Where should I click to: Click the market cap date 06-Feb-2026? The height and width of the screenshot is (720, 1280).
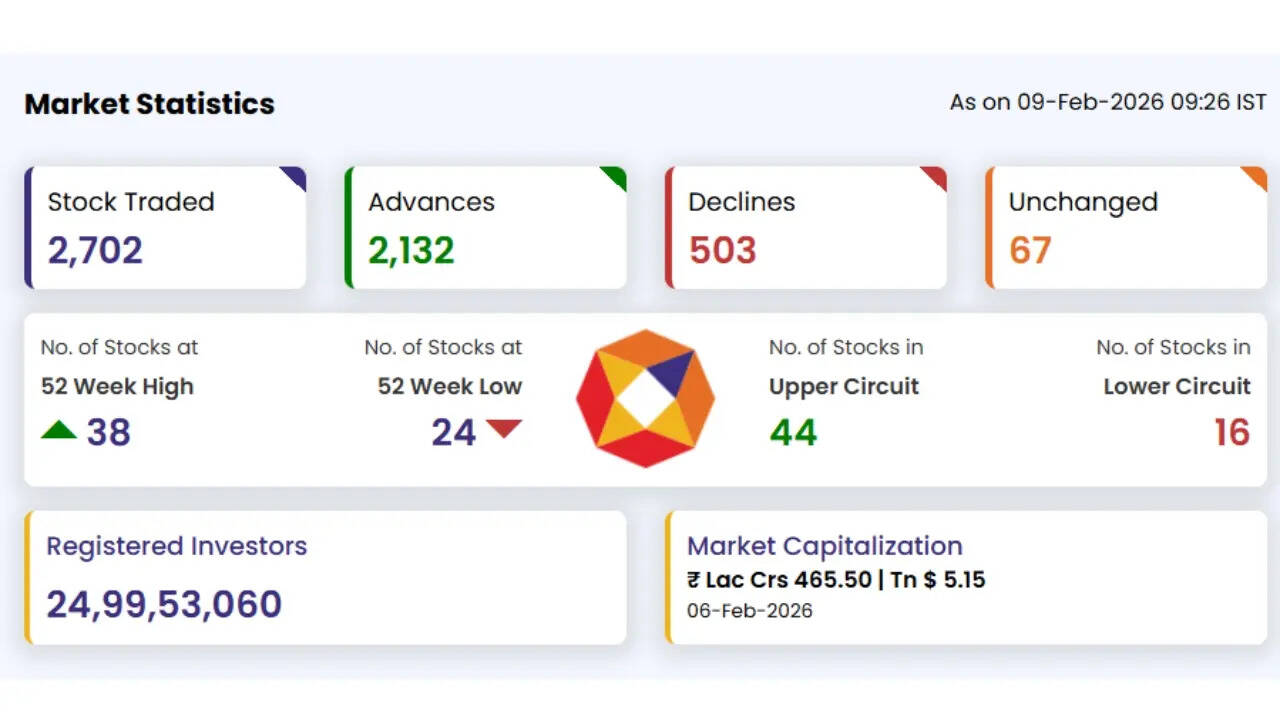coord(749,610)
